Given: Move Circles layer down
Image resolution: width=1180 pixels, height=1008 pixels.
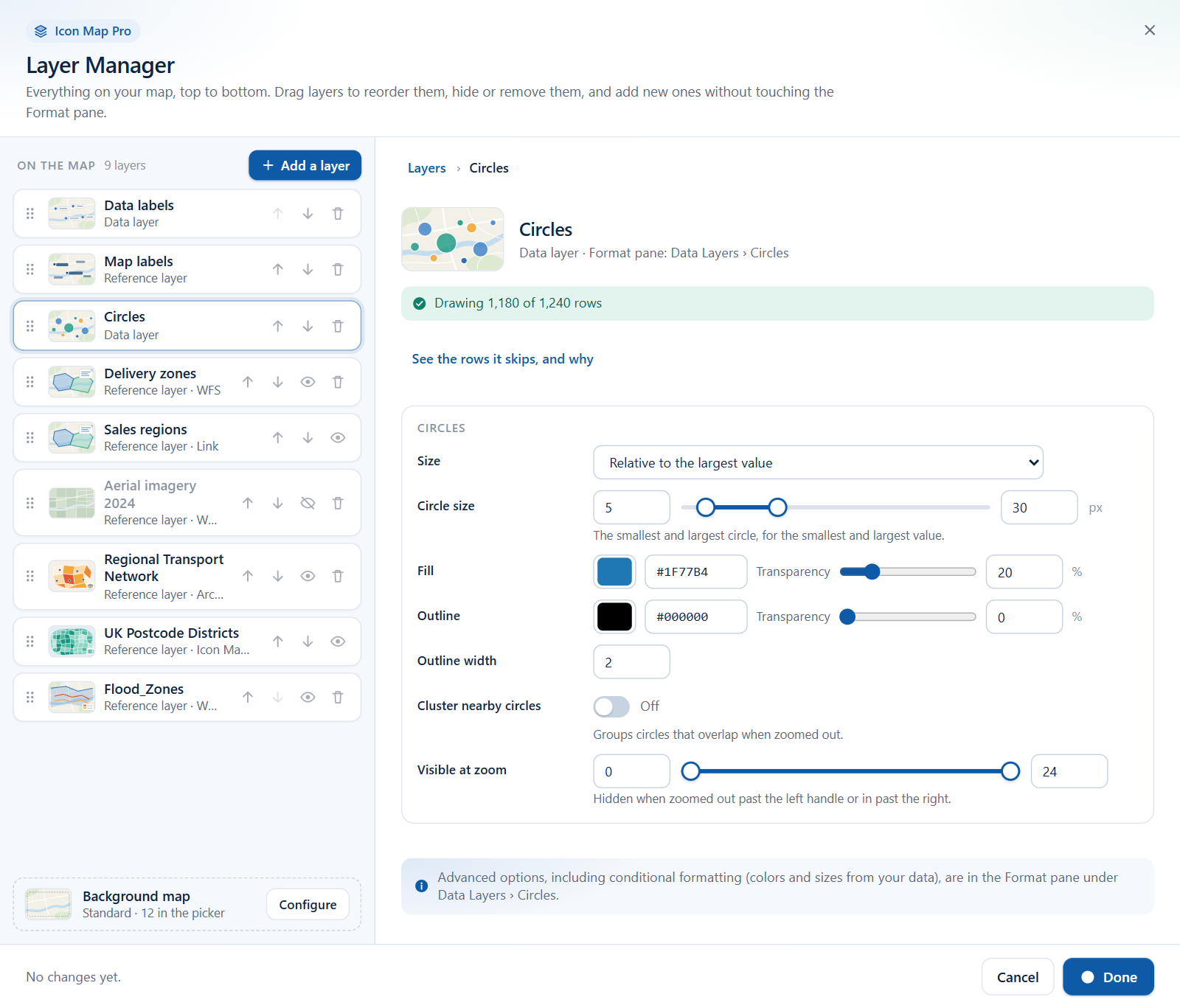Looking at the screenshot, I should [x=308, y=326].
